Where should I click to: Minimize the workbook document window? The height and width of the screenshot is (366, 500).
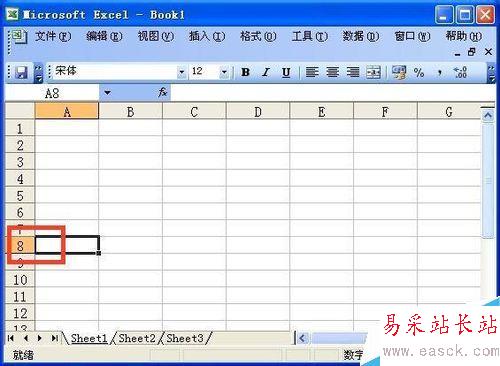coord(458,53)
